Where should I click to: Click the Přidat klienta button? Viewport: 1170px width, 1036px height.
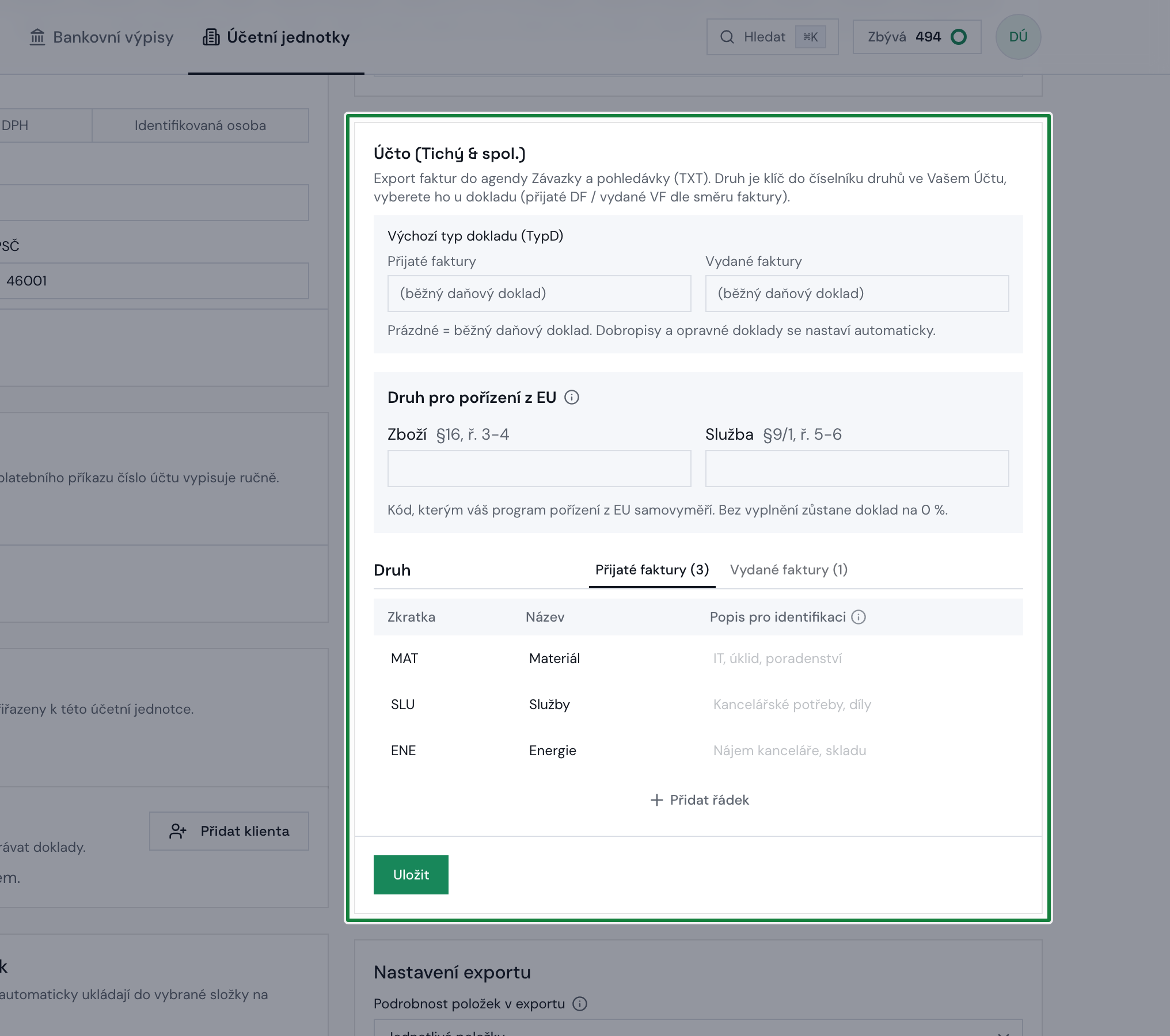pyautogui.click(x=229, y=831)
